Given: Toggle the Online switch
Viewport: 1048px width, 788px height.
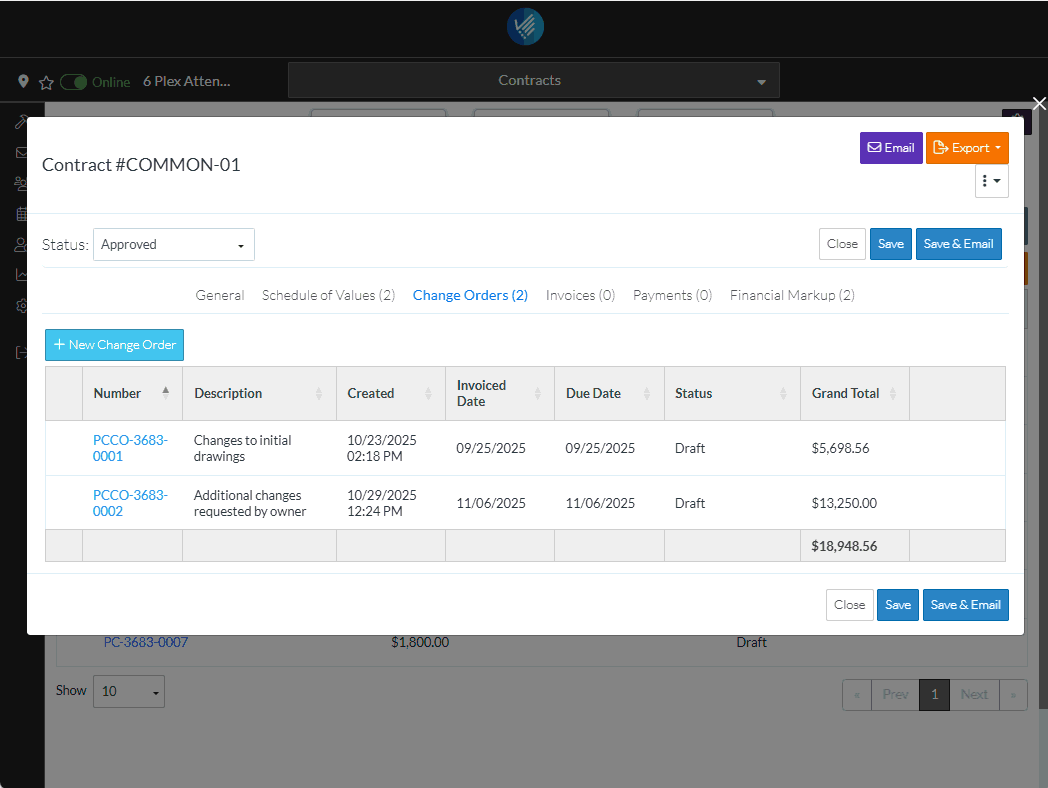Looking at the screenshot, I should click(74, 82).
